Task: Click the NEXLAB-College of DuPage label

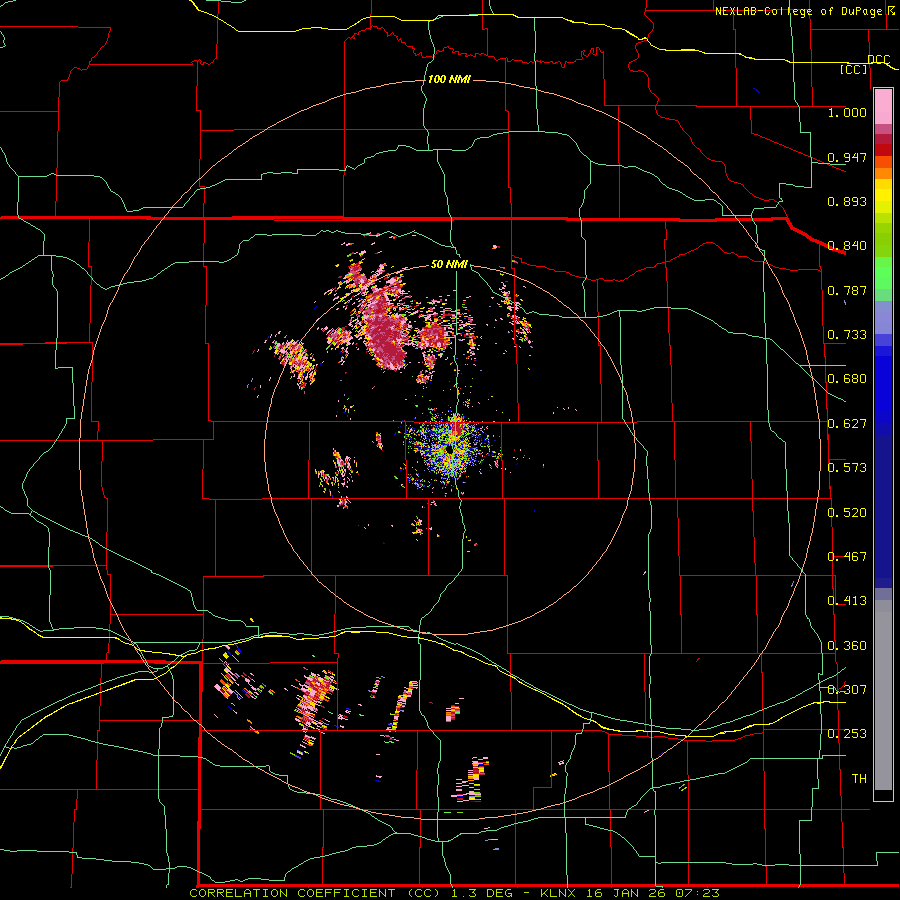Action: pyautogui.click(x=798, y=11)
